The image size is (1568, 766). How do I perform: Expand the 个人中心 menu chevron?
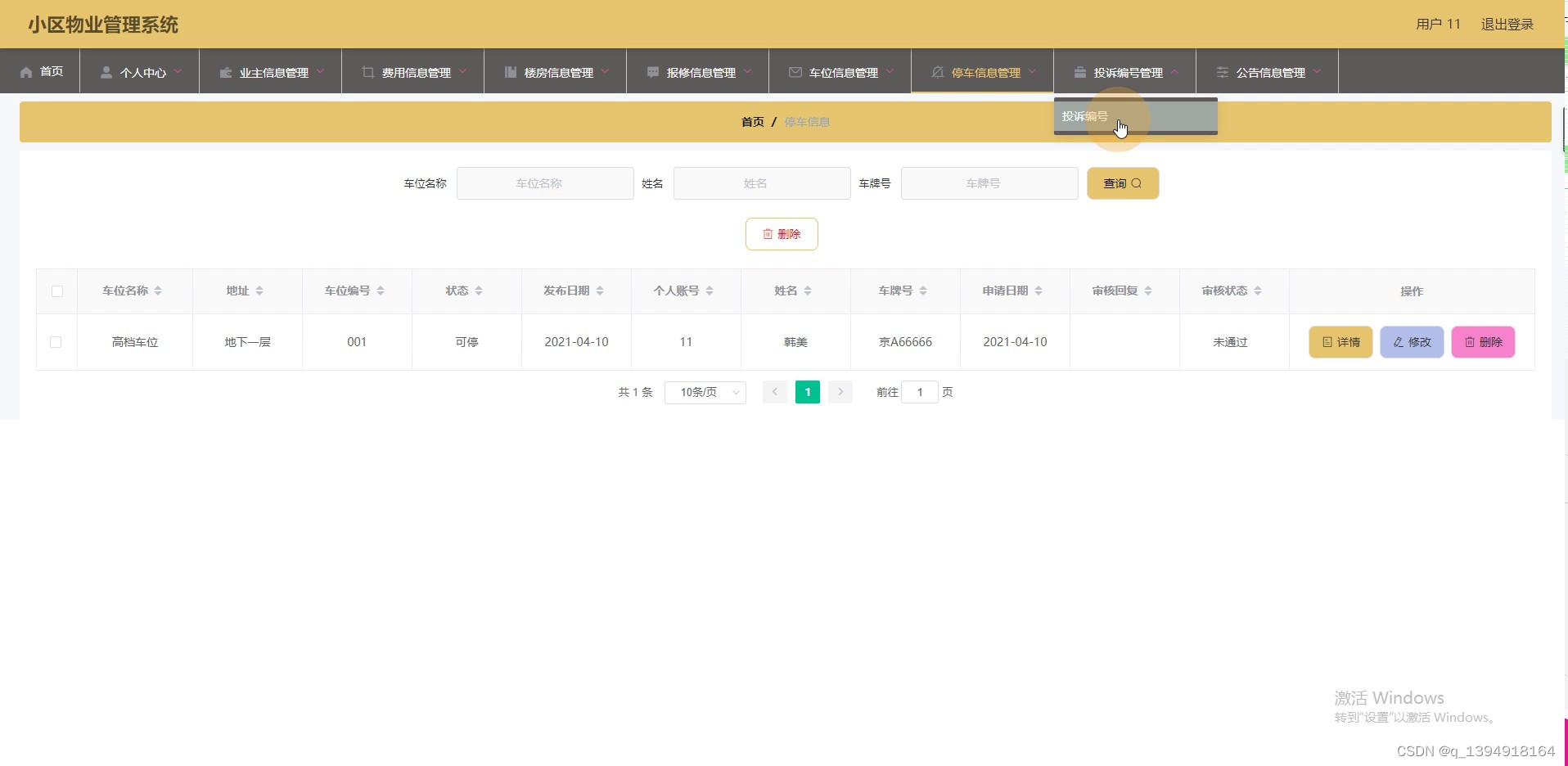[x=178, y=71]
